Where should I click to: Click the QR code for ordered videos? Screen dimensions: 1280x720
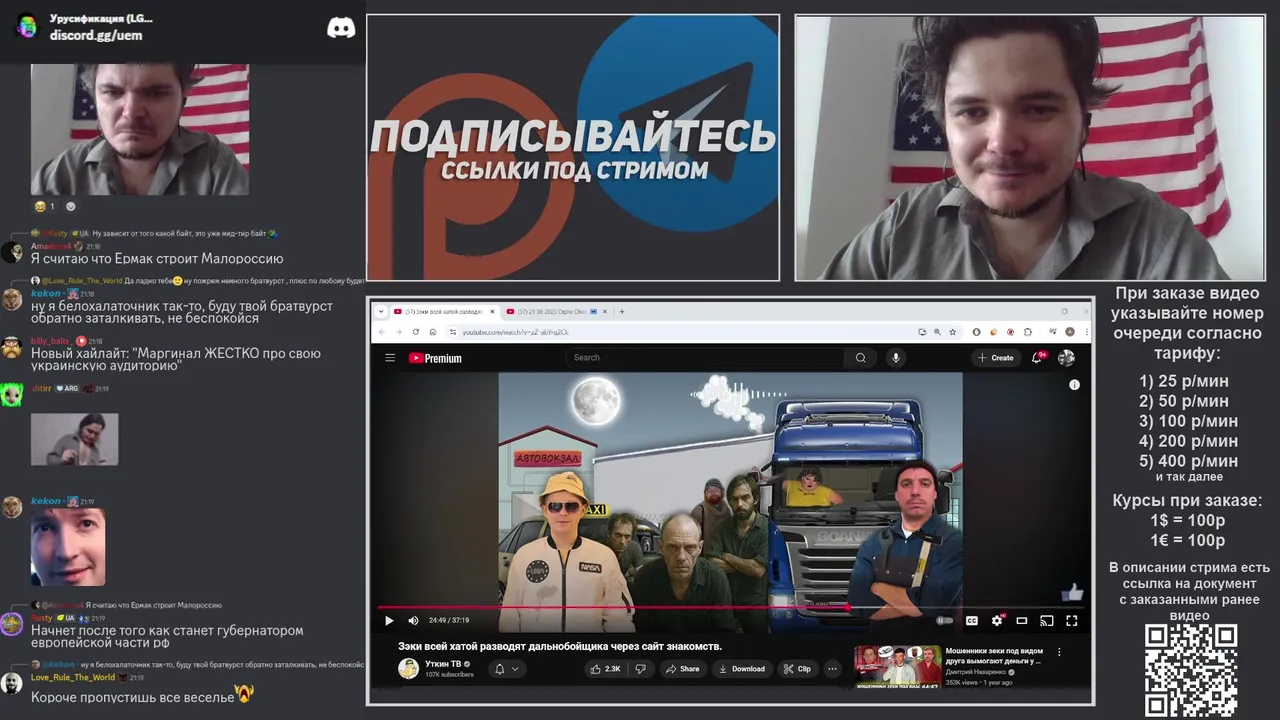point(1191,670)
